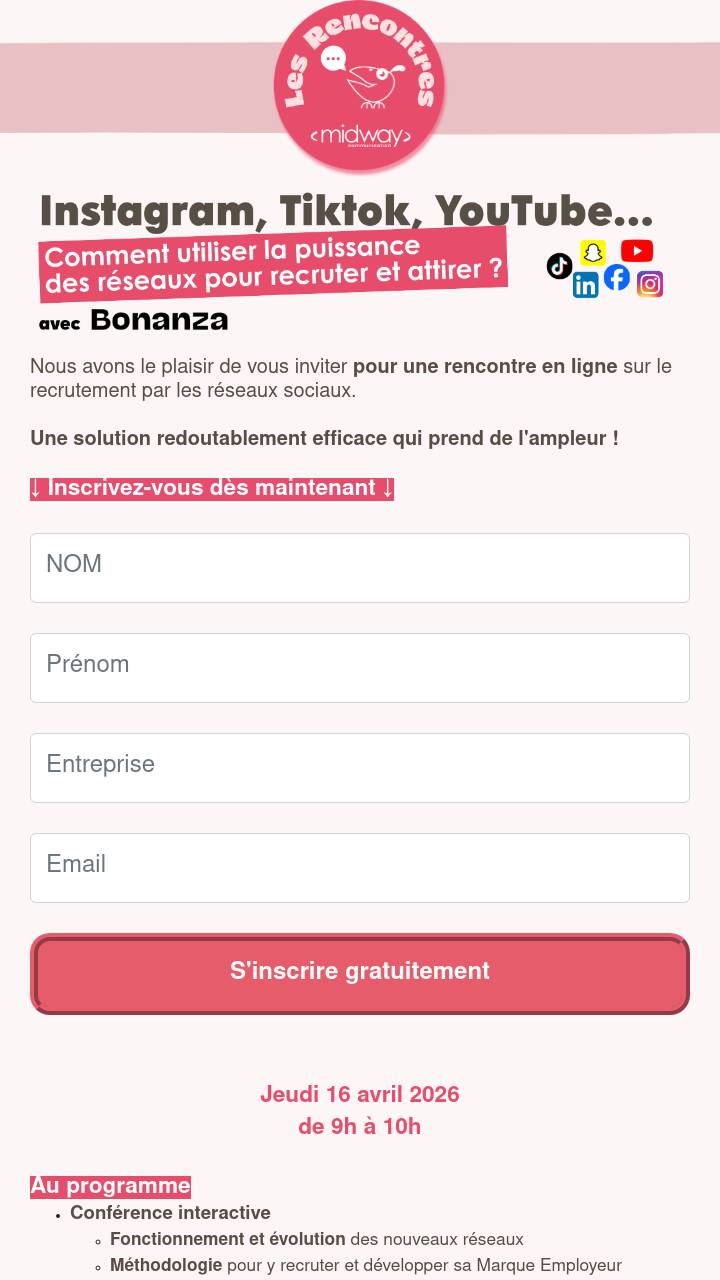
Task: Click into the Entreprise field
Action: 360,768
